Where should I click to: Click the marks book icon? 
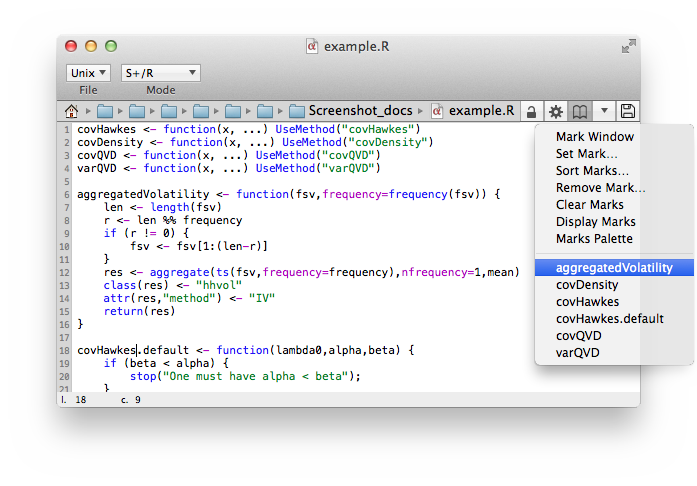pos(580,111)
